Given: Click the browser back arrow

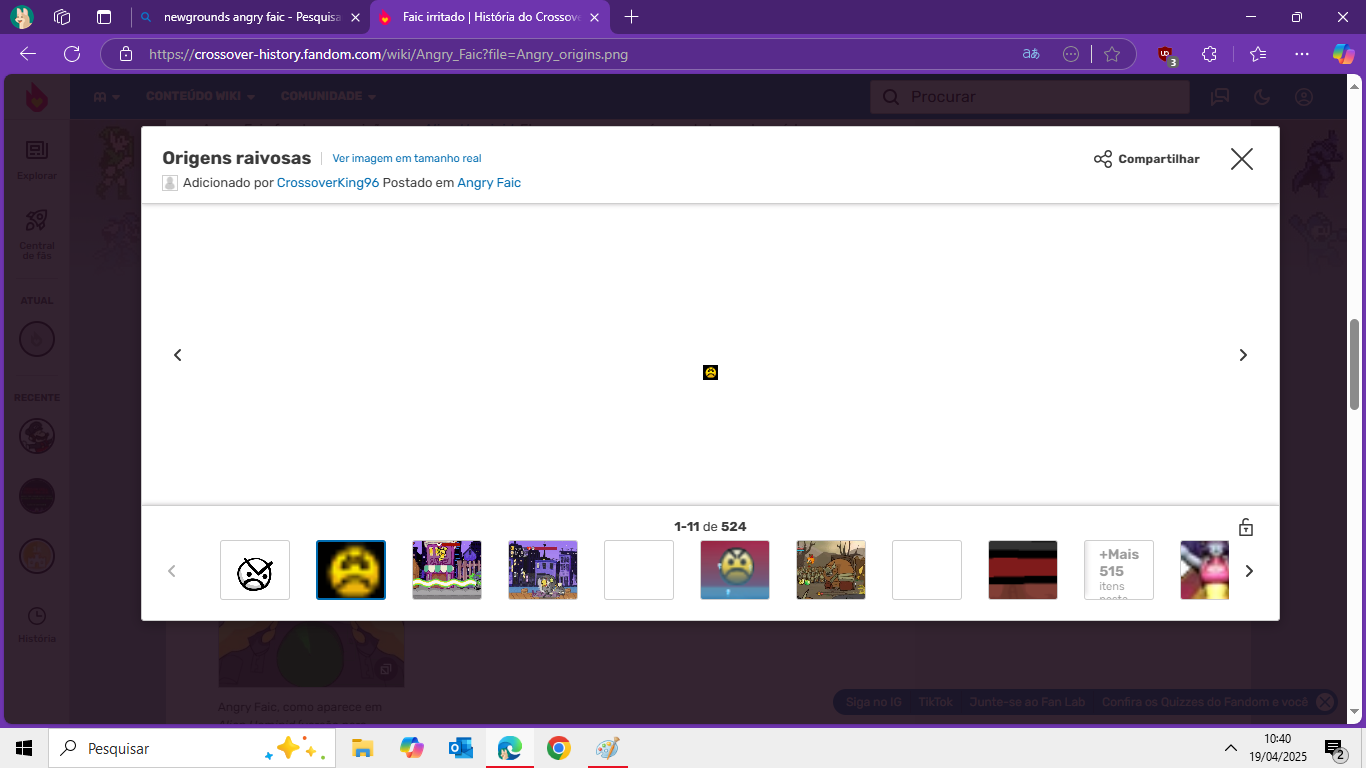Looking at the screenshot, I should 28,54.
